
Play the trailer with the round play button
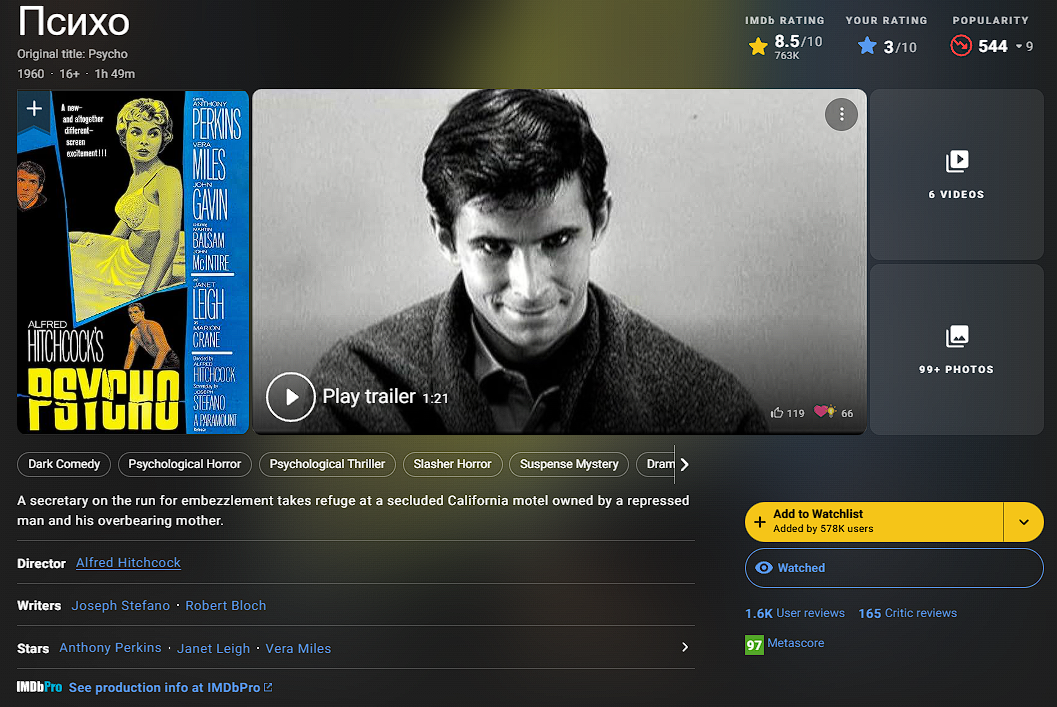291,397
